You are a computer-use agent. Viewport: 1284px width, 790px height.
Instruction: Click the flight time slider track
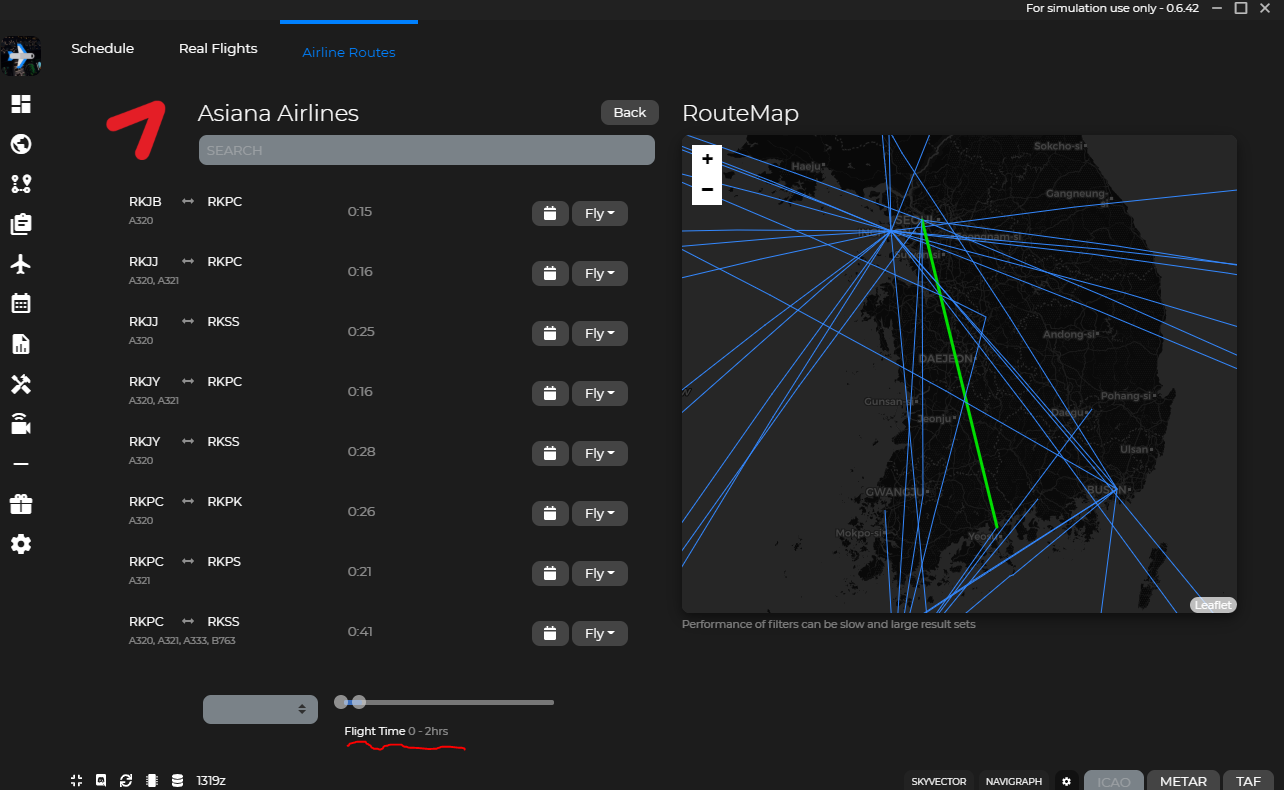(x=448, y=703)
